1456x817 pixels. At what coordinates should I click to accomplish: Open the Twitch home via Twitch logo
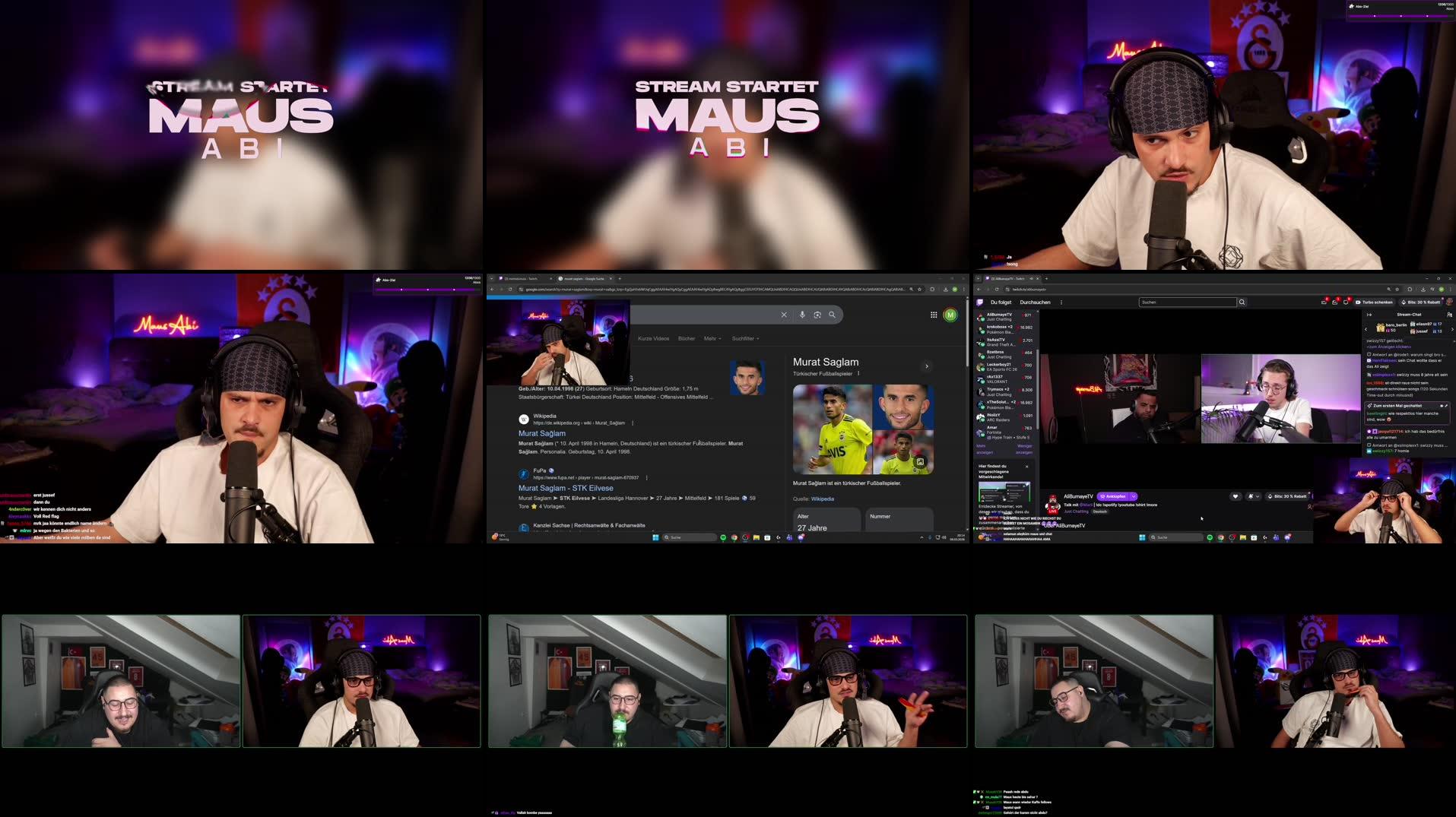pyautogui.click(x=981, y=302)
